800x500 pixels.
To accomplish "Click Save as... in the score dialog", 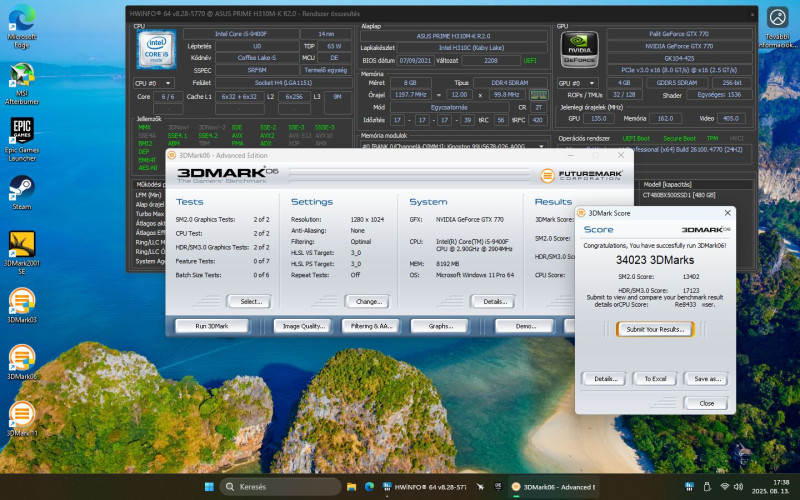I will (x=706, y=379).
